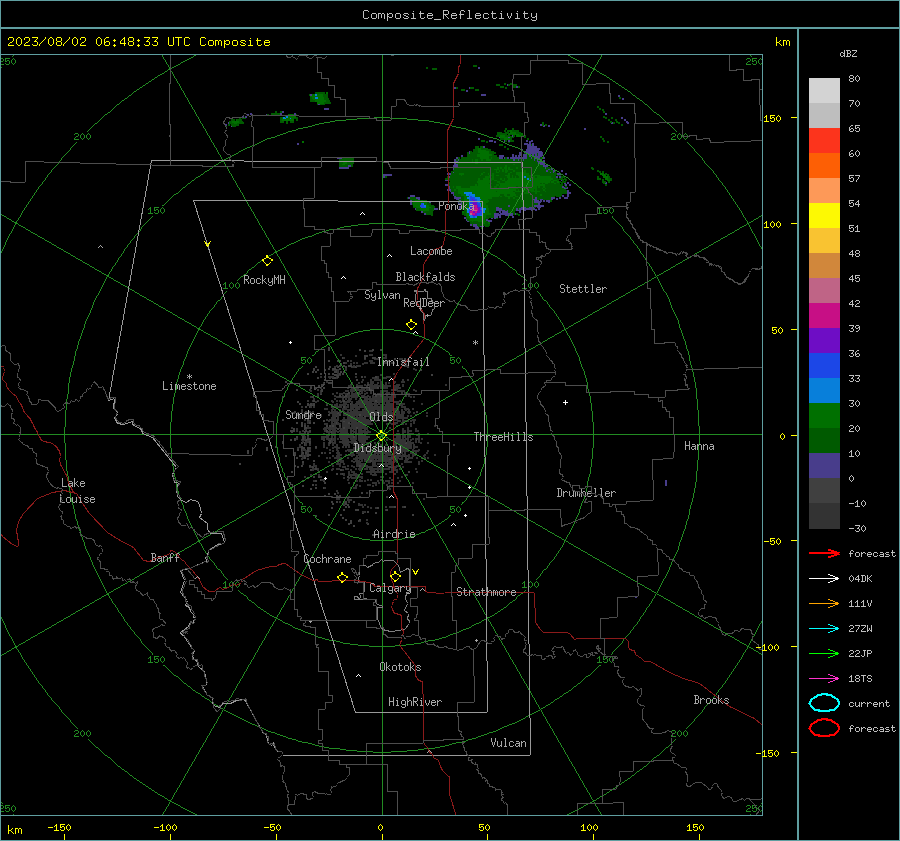Select the Strathmore label
The height and width of the screenshot is (841, 900).
coord(486,592)
